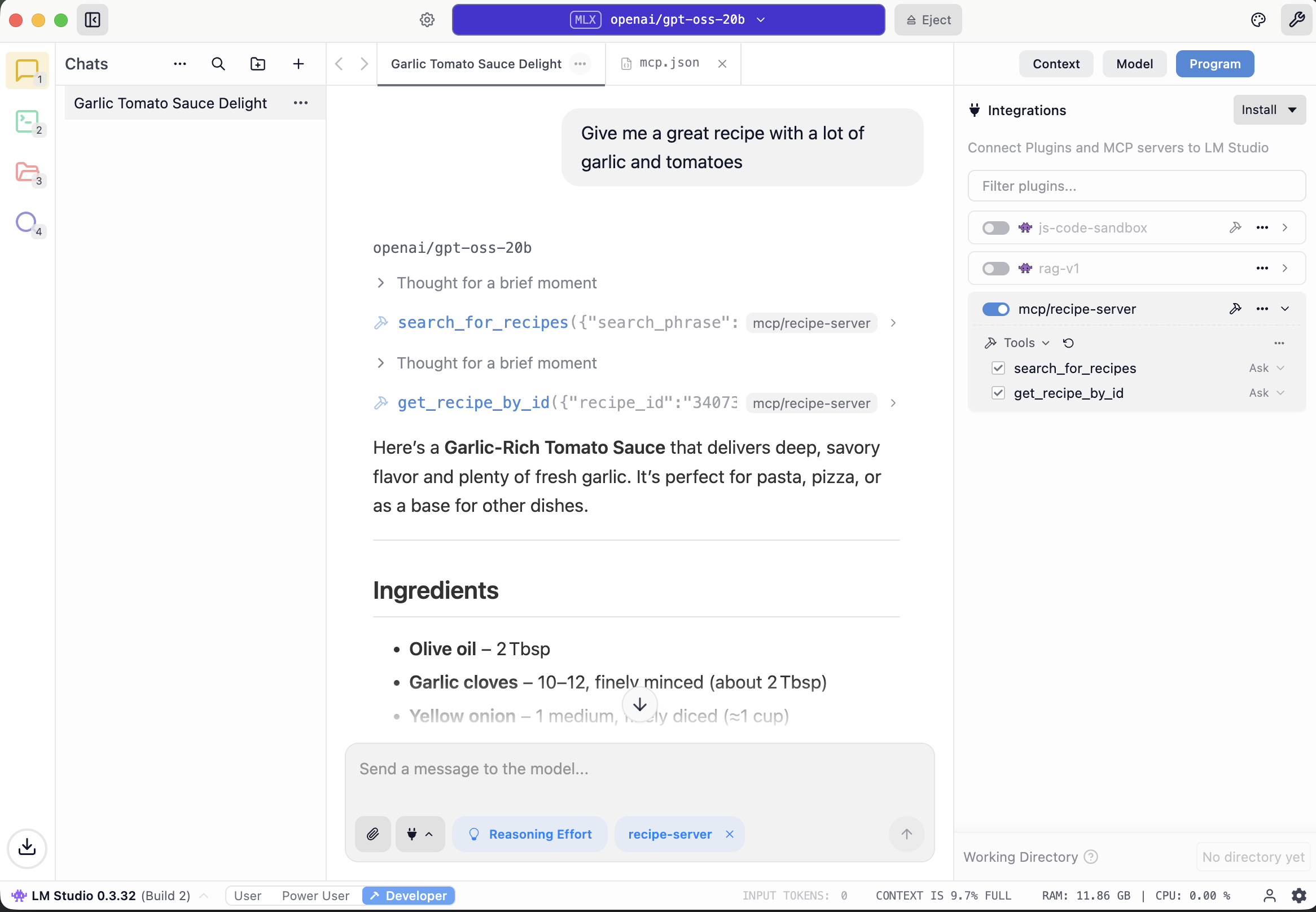
Task: Select the Developer console sidebar icon
Action: point(27,121)
